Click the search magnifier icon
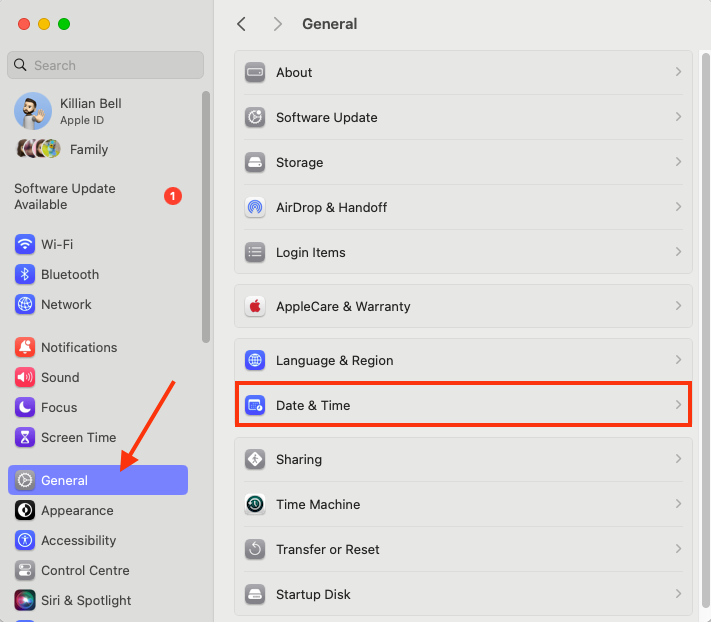 point(20,65)
